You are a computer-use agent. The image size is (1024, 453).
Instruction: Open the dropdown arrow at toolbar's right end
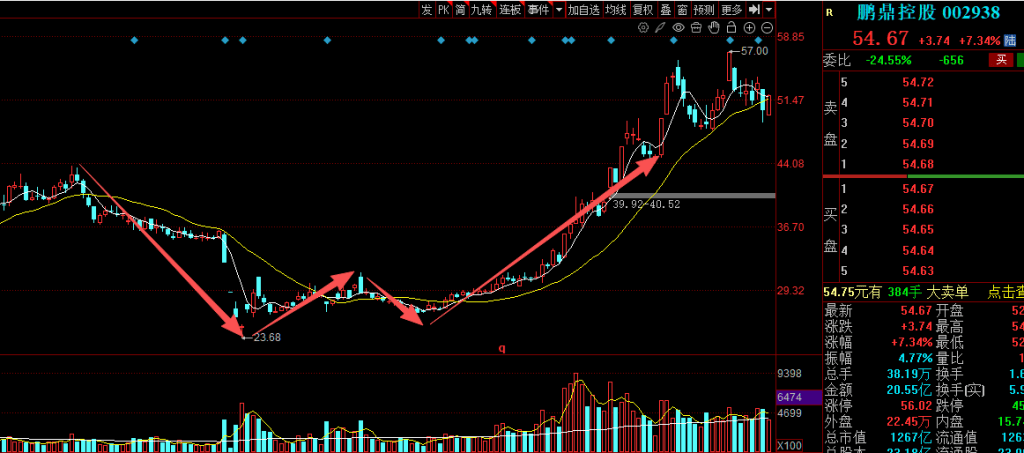768,9
